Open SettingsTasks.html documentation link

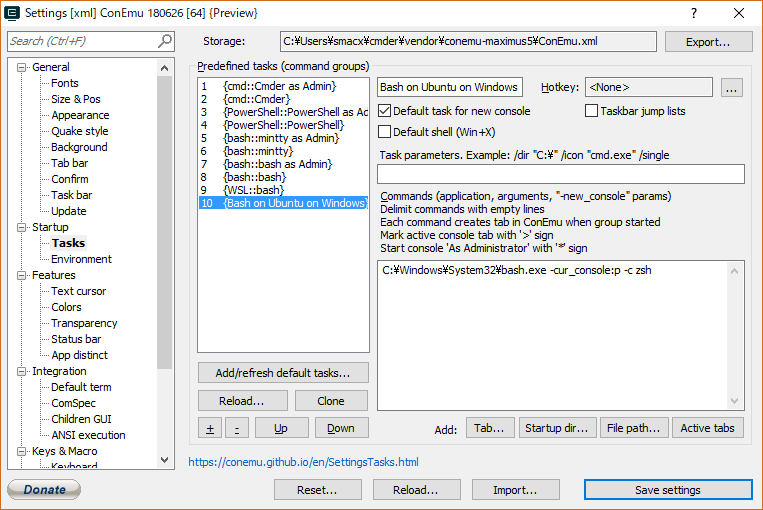[x=304, y=462]
